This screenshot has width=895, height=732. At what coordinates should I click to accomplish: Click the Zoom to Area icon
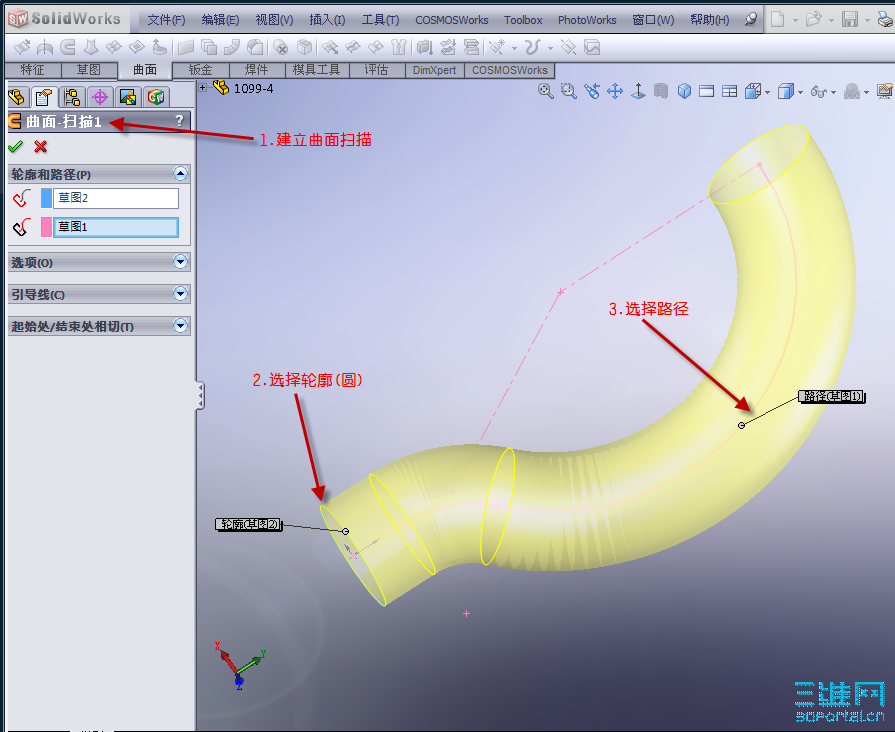569,91
